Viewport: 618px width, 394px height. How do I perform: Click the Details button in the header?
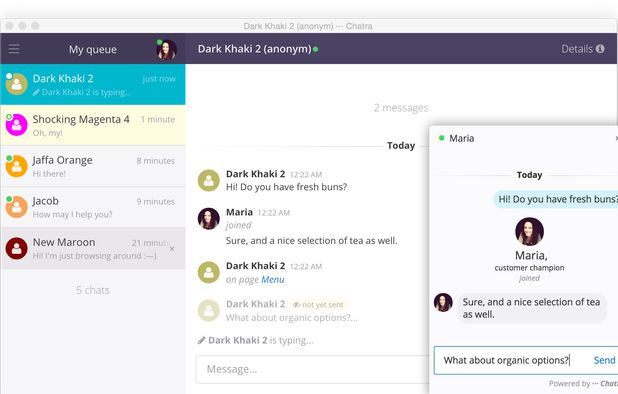tap(583, 49)
